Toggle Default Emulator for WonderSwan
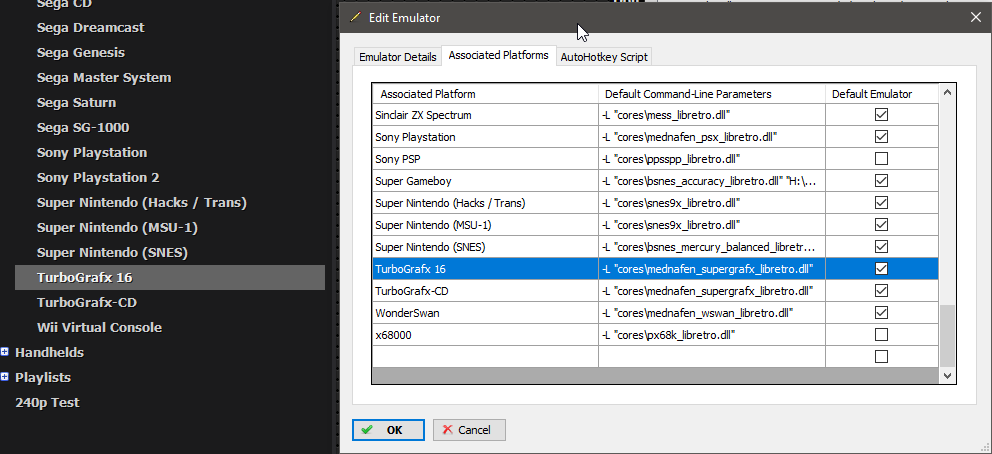Viewport: 992px width, 454px height. pos(881,312)
